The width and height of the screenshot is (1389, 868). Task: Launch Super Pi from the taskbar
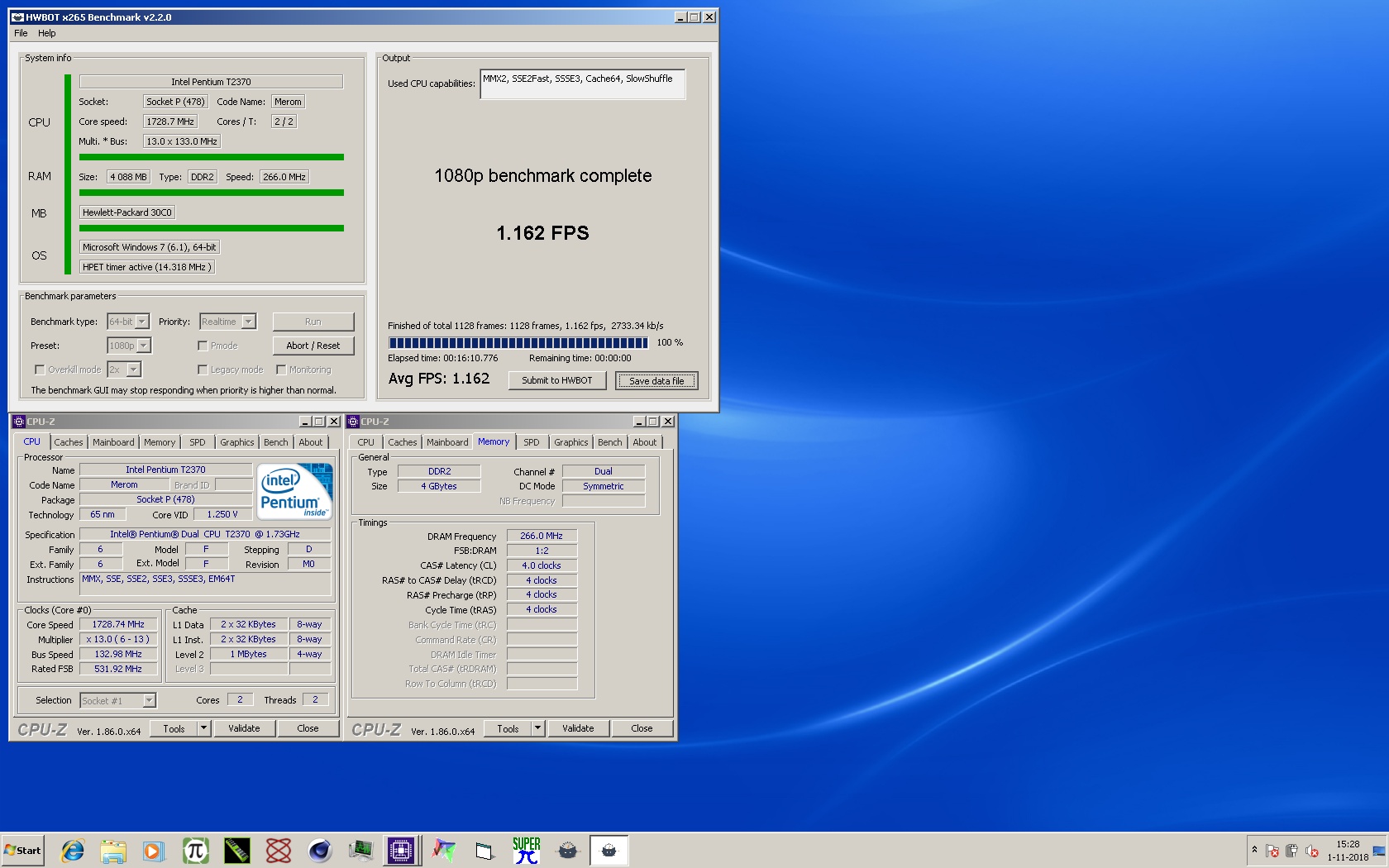click(526, 850)
